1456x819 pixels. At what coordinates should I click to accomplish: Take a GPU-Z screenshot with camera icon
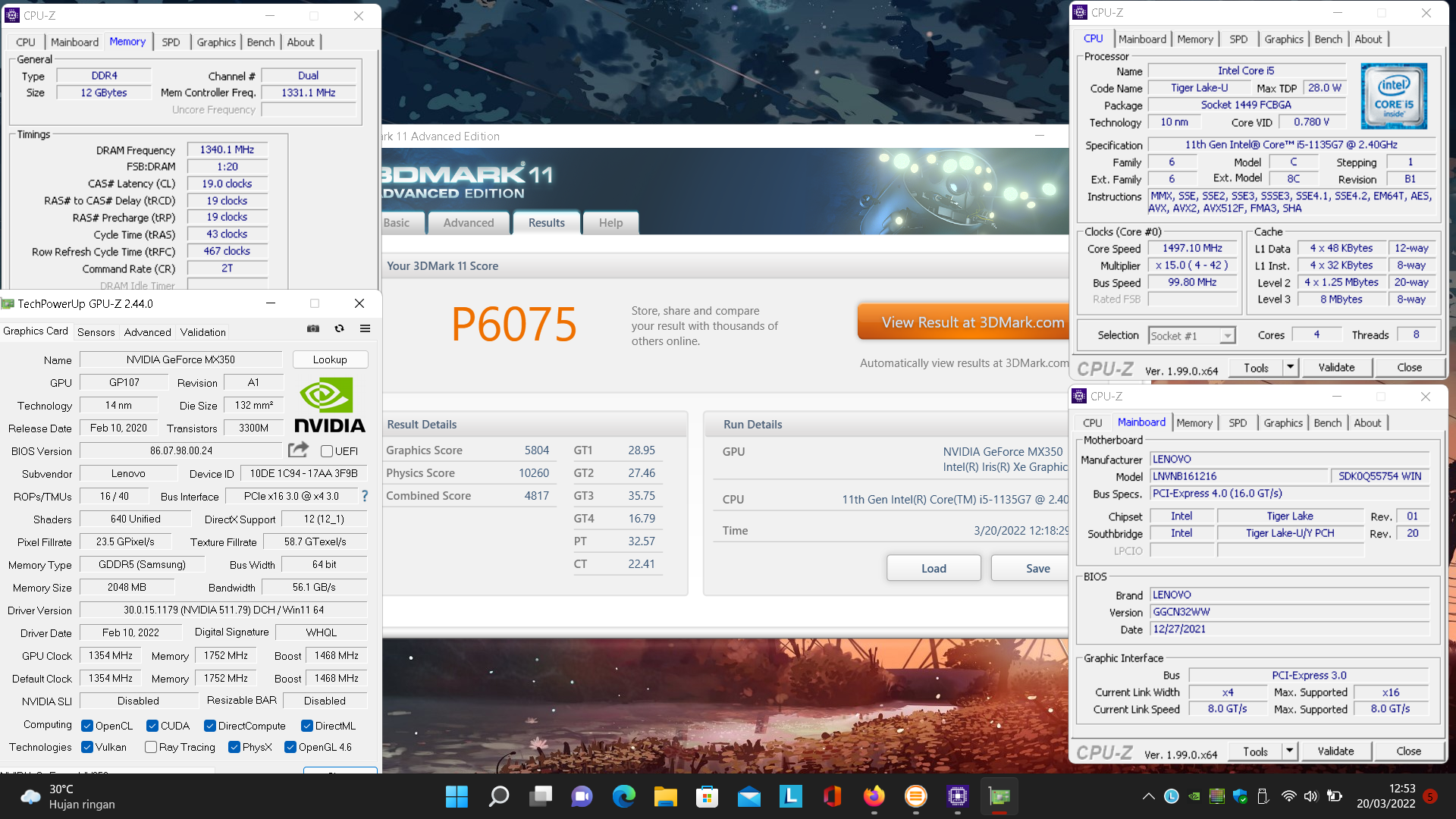(x=312, y=328)
